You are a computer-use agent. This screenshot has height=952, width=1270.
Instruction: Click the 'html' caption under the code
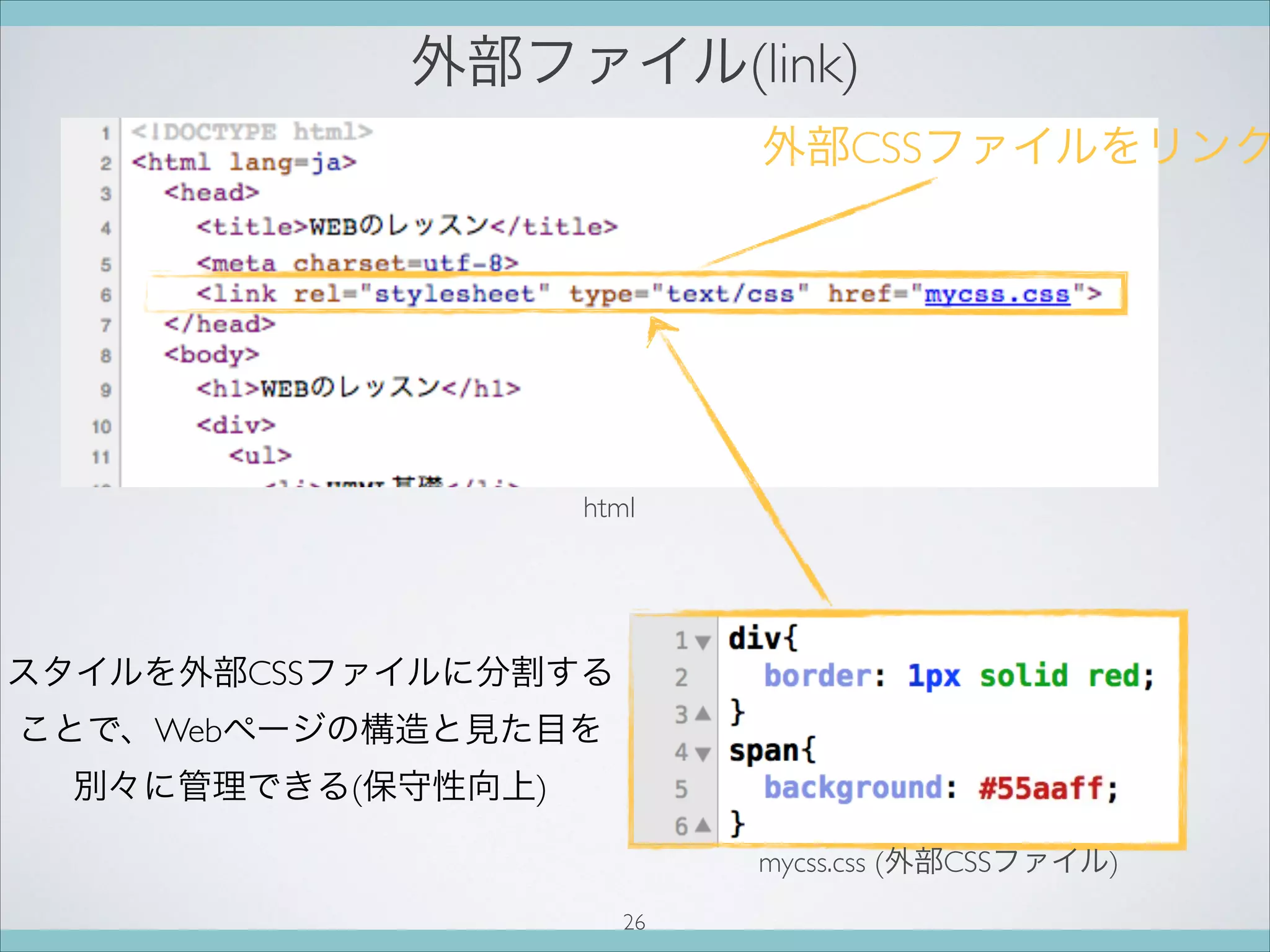click(x=609, y=508)
